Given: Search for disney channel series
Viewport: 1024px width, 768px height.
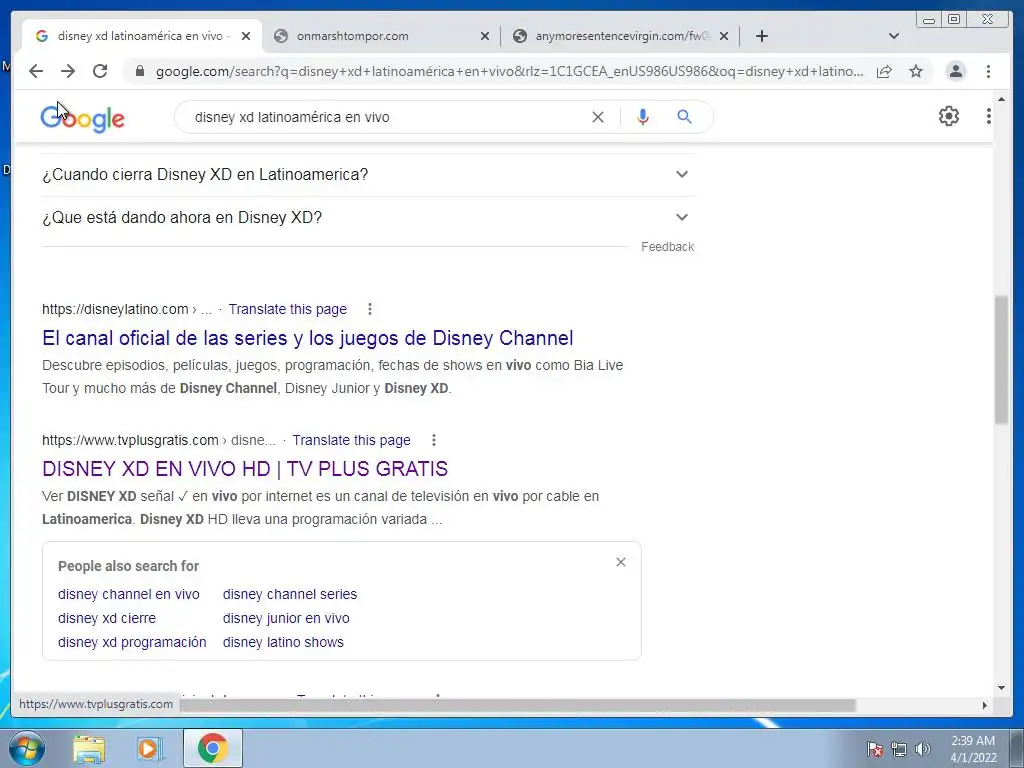Looking at the screenshot, I should tap(290, 594).
